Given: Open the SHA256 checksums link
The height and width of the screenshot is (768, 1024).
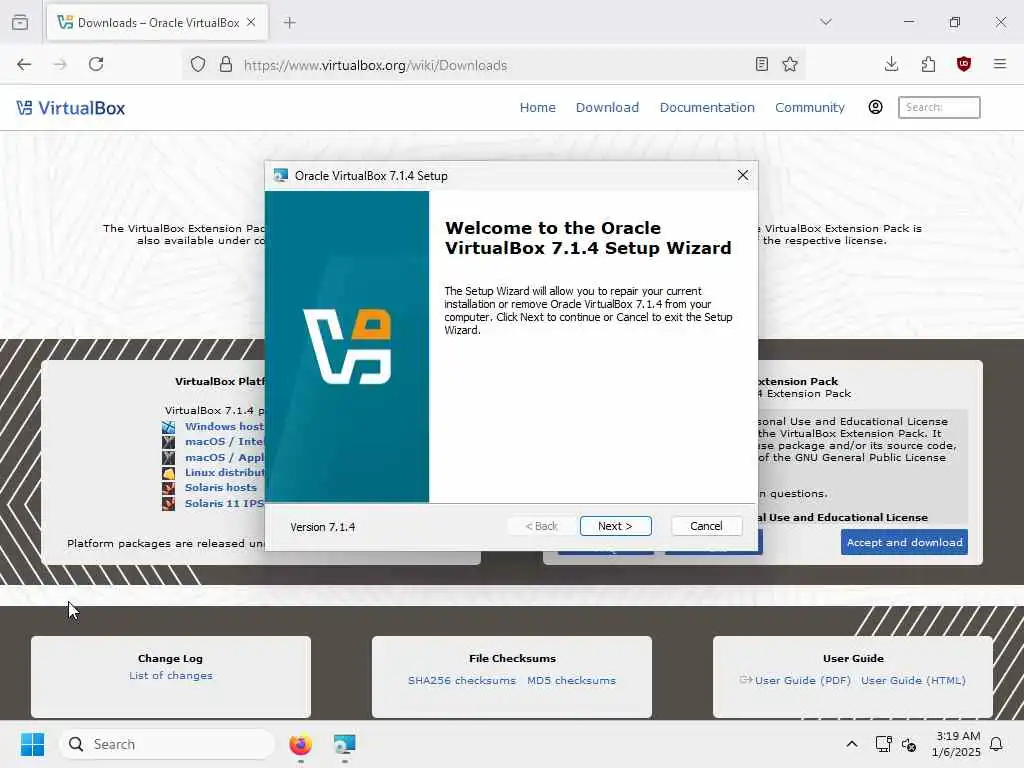Looking at the screenshot, I should coord(462,680).
